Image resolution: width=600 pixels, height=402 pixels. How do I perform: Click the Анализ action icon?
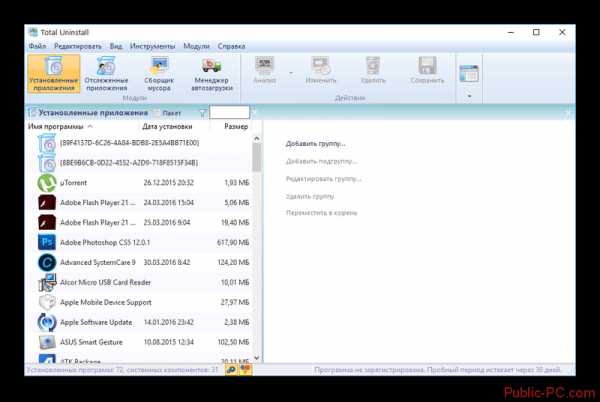tap(264, 66)
